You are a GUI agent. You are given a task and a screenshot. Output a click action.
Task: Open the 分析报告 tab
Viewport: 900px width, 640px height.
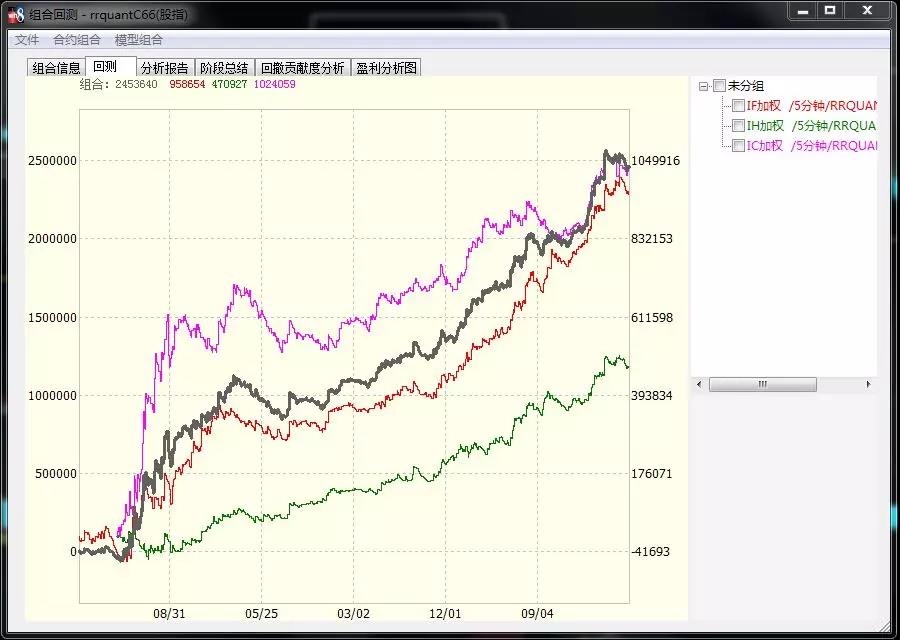pos(165,68)
